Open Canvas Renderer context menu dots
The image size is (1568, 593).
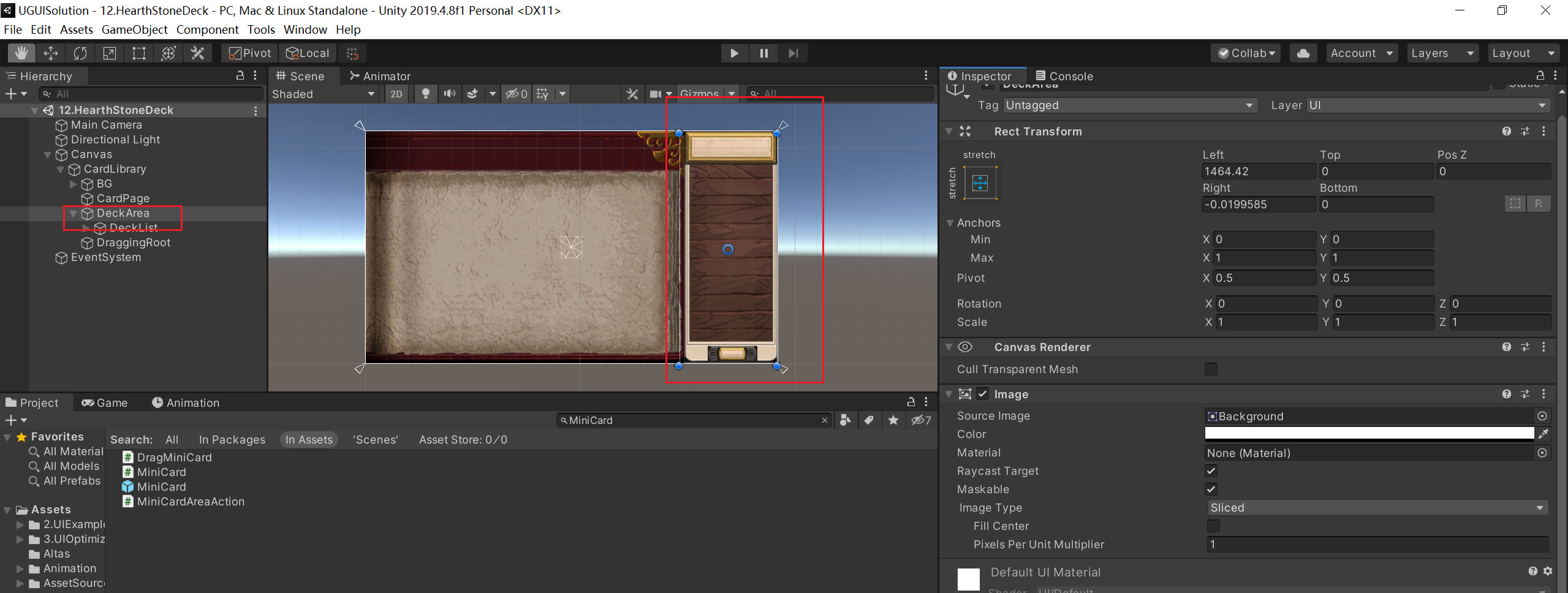[x=1543, y=347]
